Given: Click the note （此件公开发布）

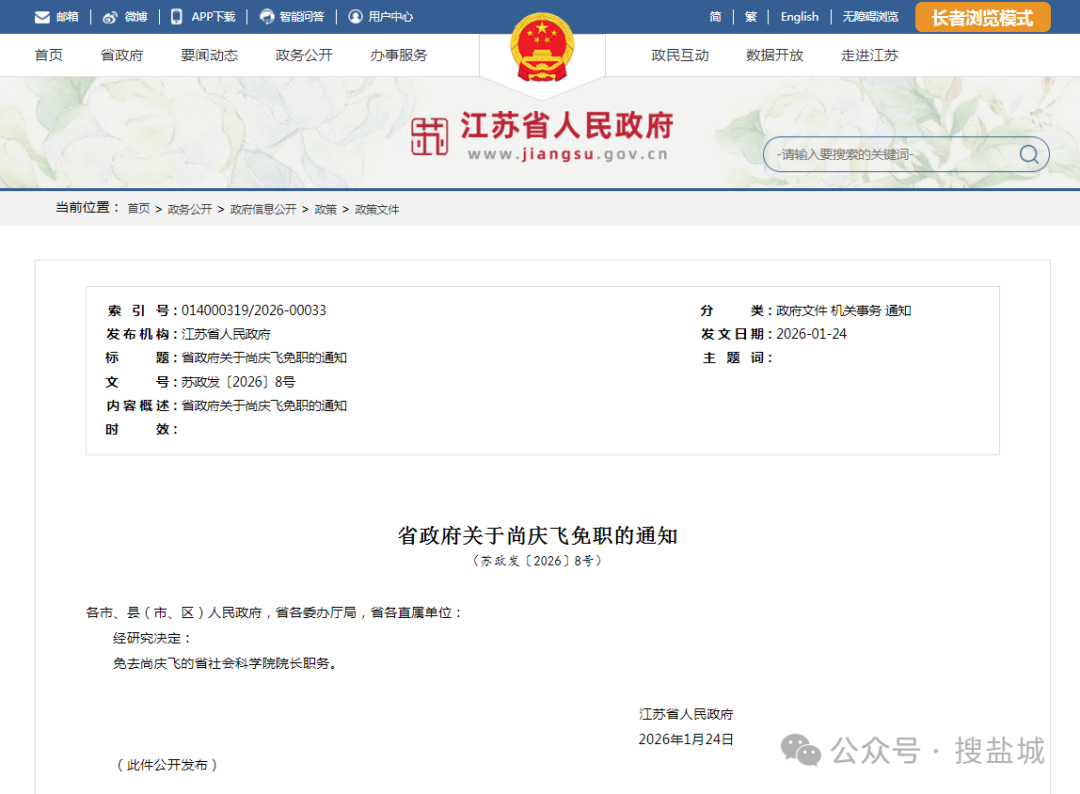Looking at the screenshot, I should point(167,764).
